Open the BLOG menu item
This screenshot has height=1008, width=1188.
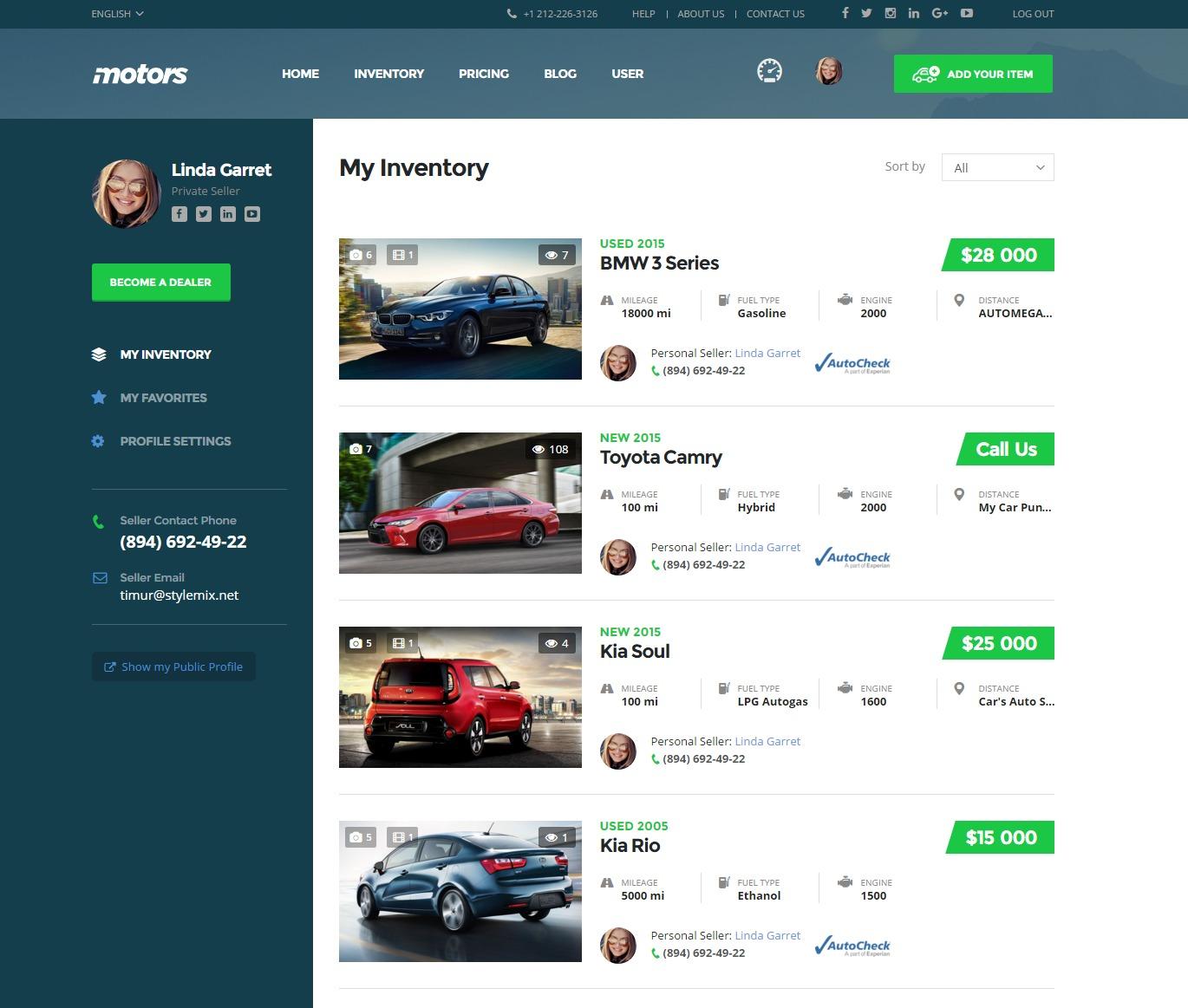coord(560,74)
